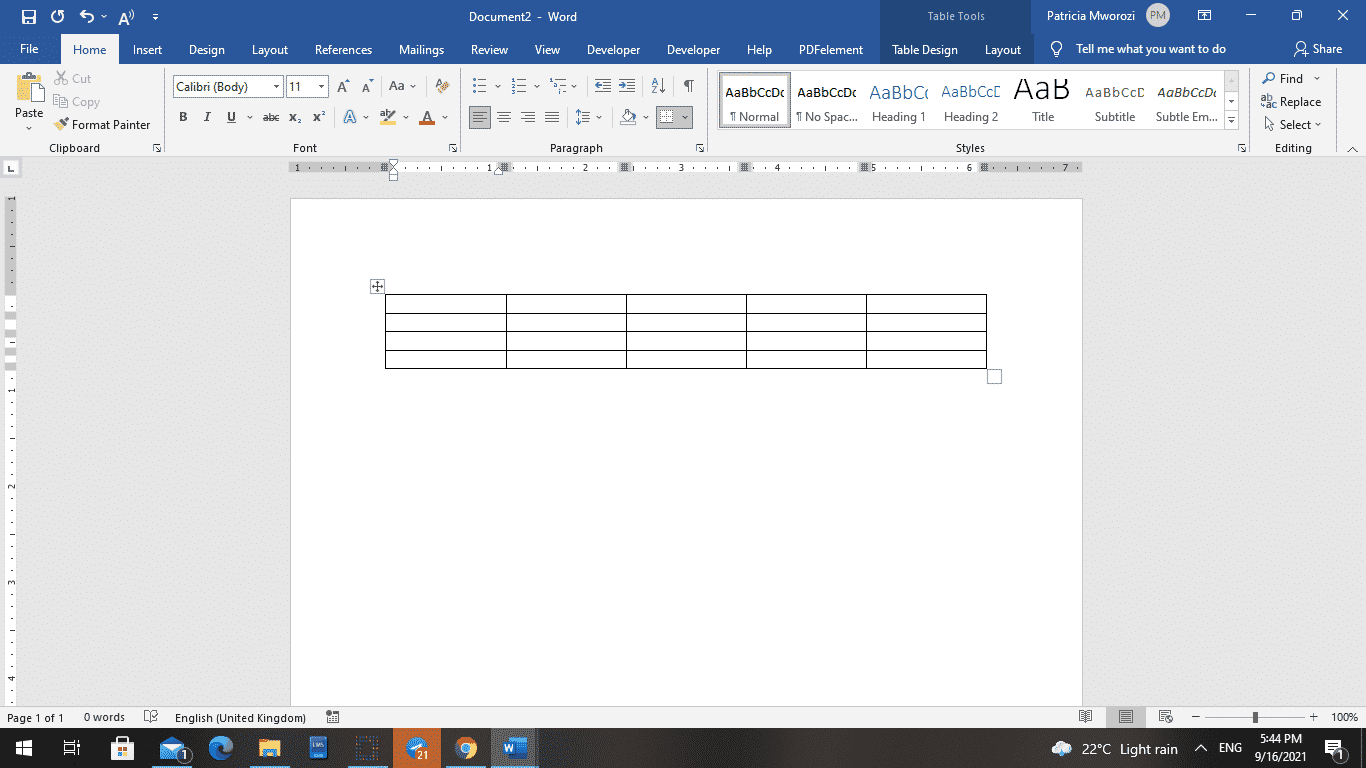The height and width of the screenshot is (768, 1366).
Task: Switch to the Table Design tab
Action: (924, 48)
